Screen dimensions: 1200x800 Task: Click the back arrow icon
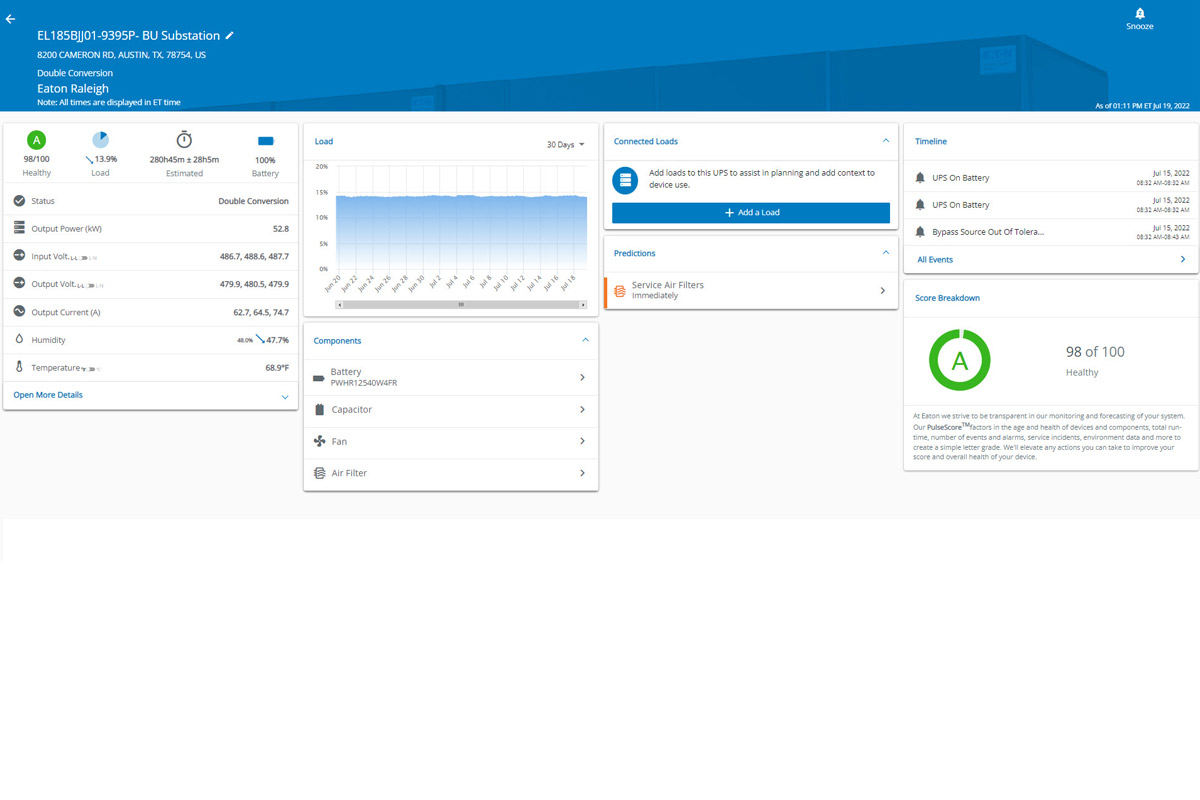11,19
